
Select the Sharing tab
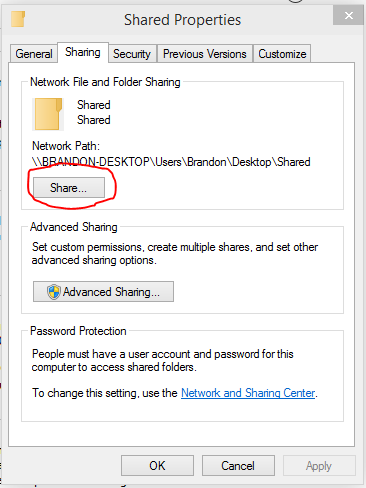(x=83, y=52)
